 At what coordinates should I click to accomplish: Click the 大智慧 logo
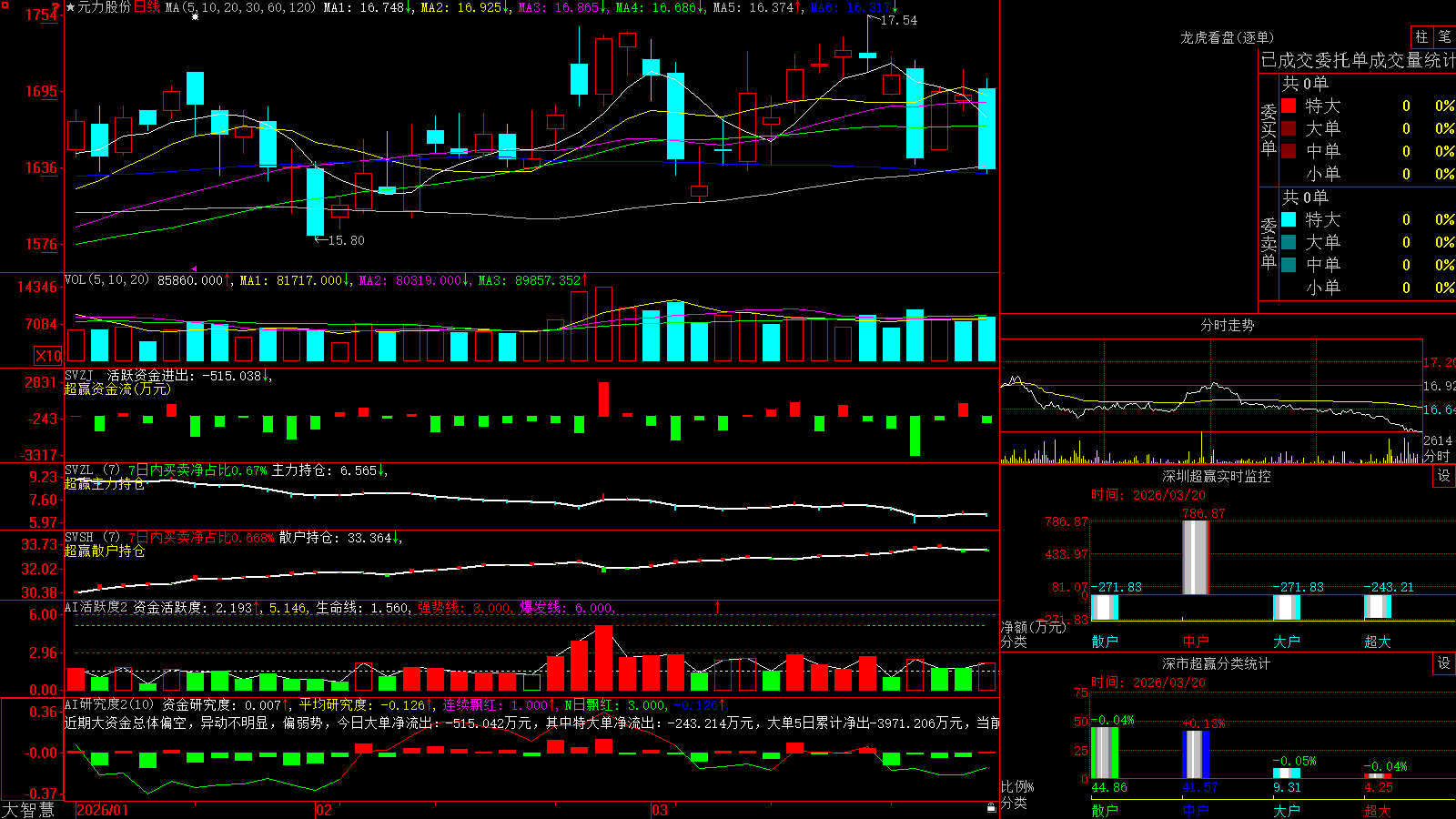coord(28,809)
